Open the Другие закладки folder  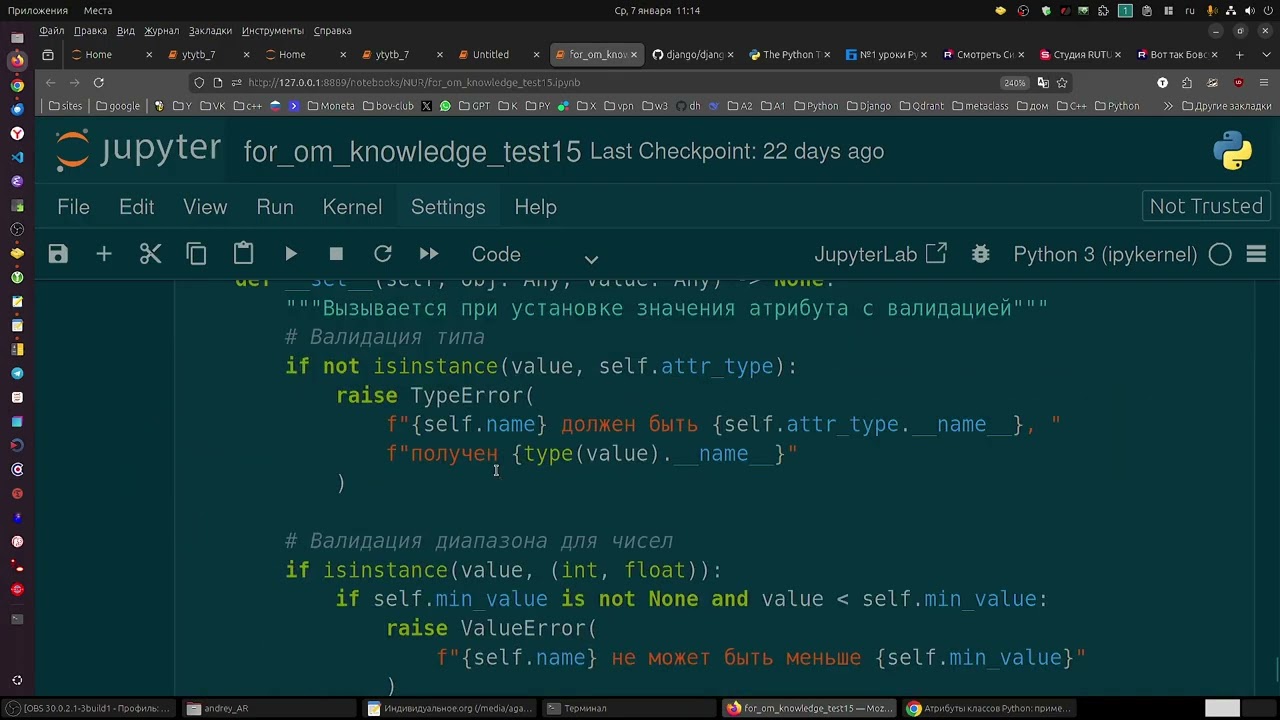coord(1227,106)
